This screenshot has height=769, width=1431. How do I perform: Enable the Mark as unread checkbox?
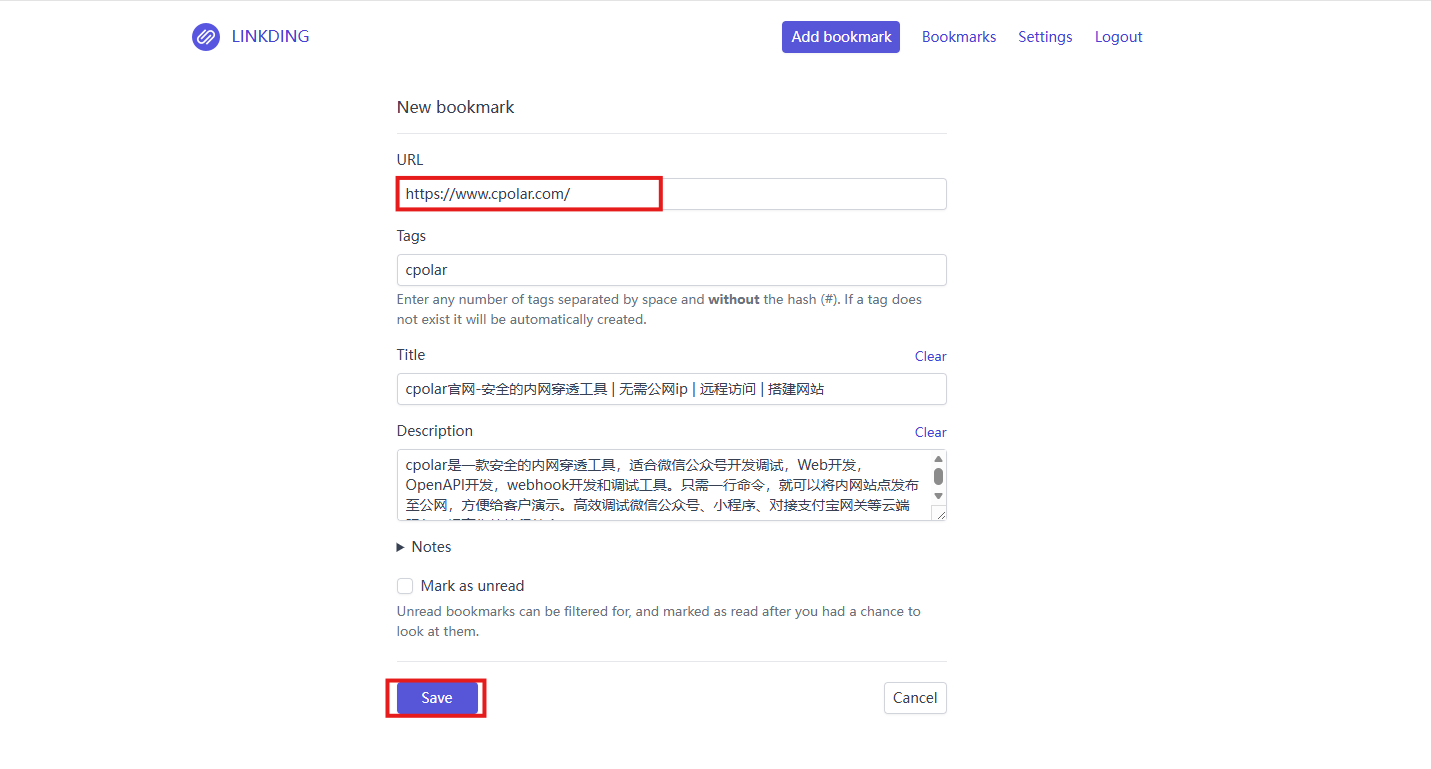pyautogui.click(x=405, y=586)
